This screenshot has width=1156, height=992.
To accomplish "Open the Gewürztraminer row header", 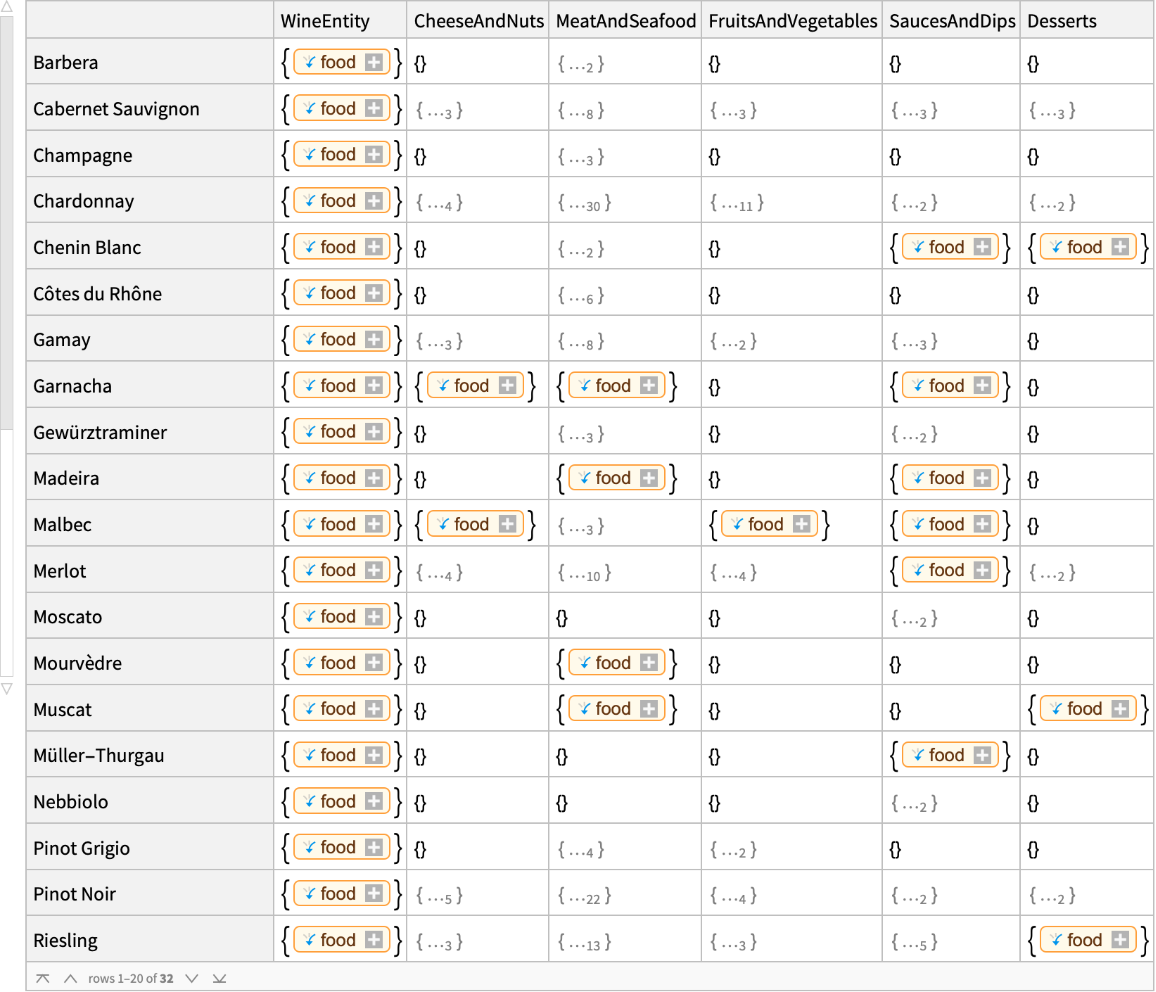I will (x=100, y=433).
